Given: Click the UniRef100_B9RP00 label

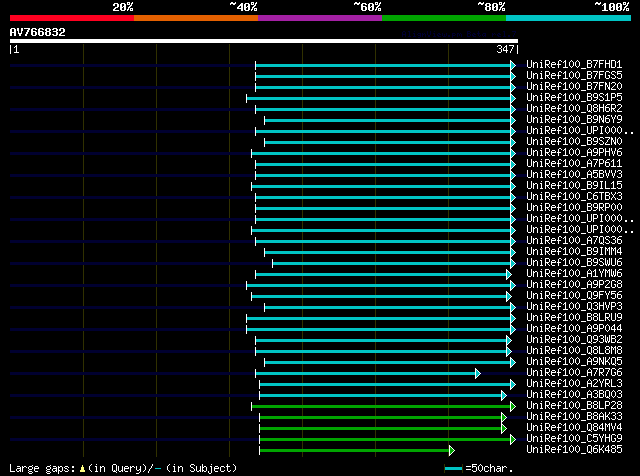Looking at the screenshot, I should pyautogui.click(x=574, y=208).
